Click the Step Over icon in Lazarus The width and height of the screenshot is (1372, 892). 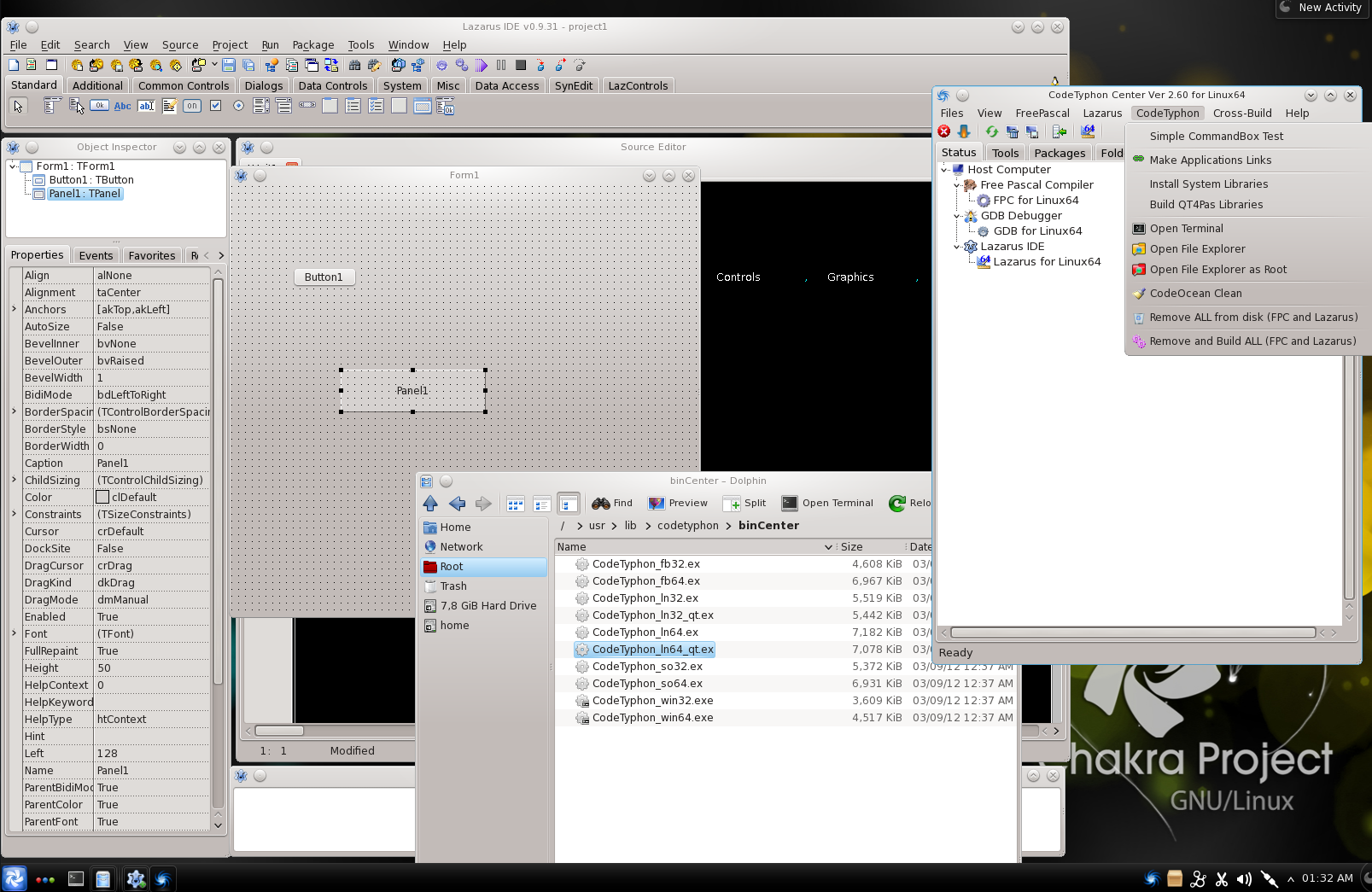(x=560, y=65)
